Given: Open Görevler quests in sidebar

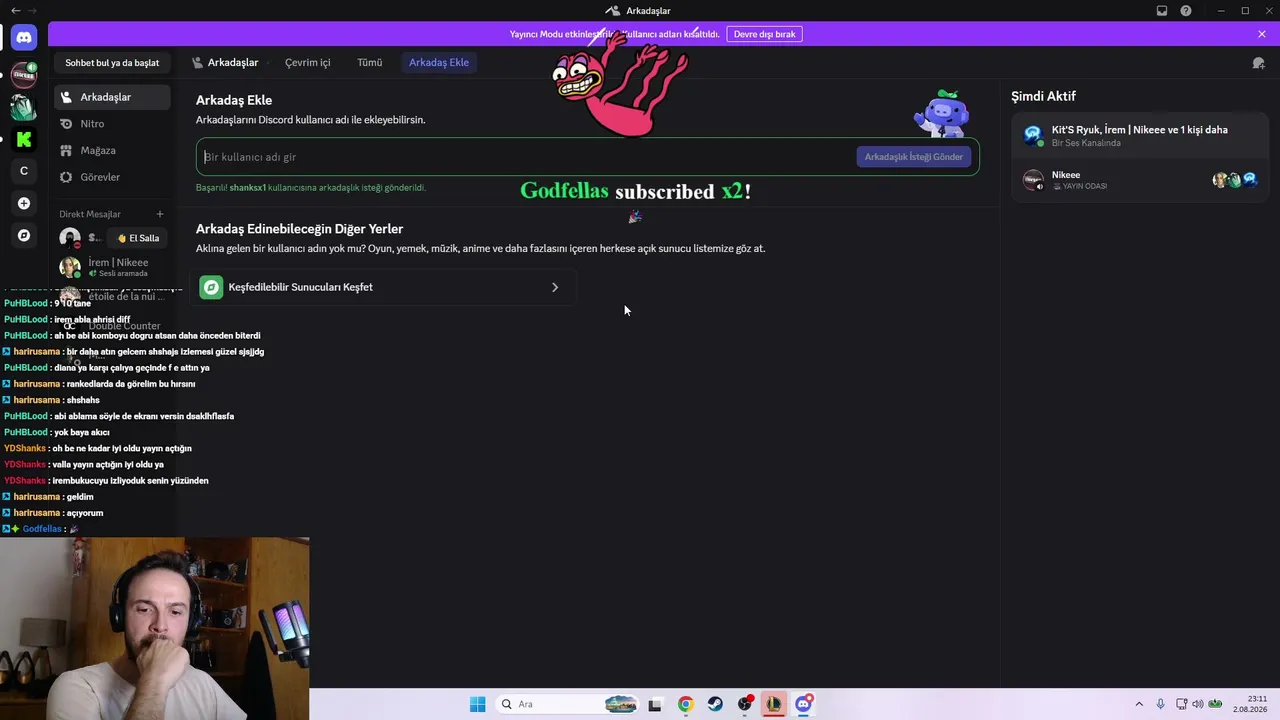Looking at the screenshot, I should [112, 177].
